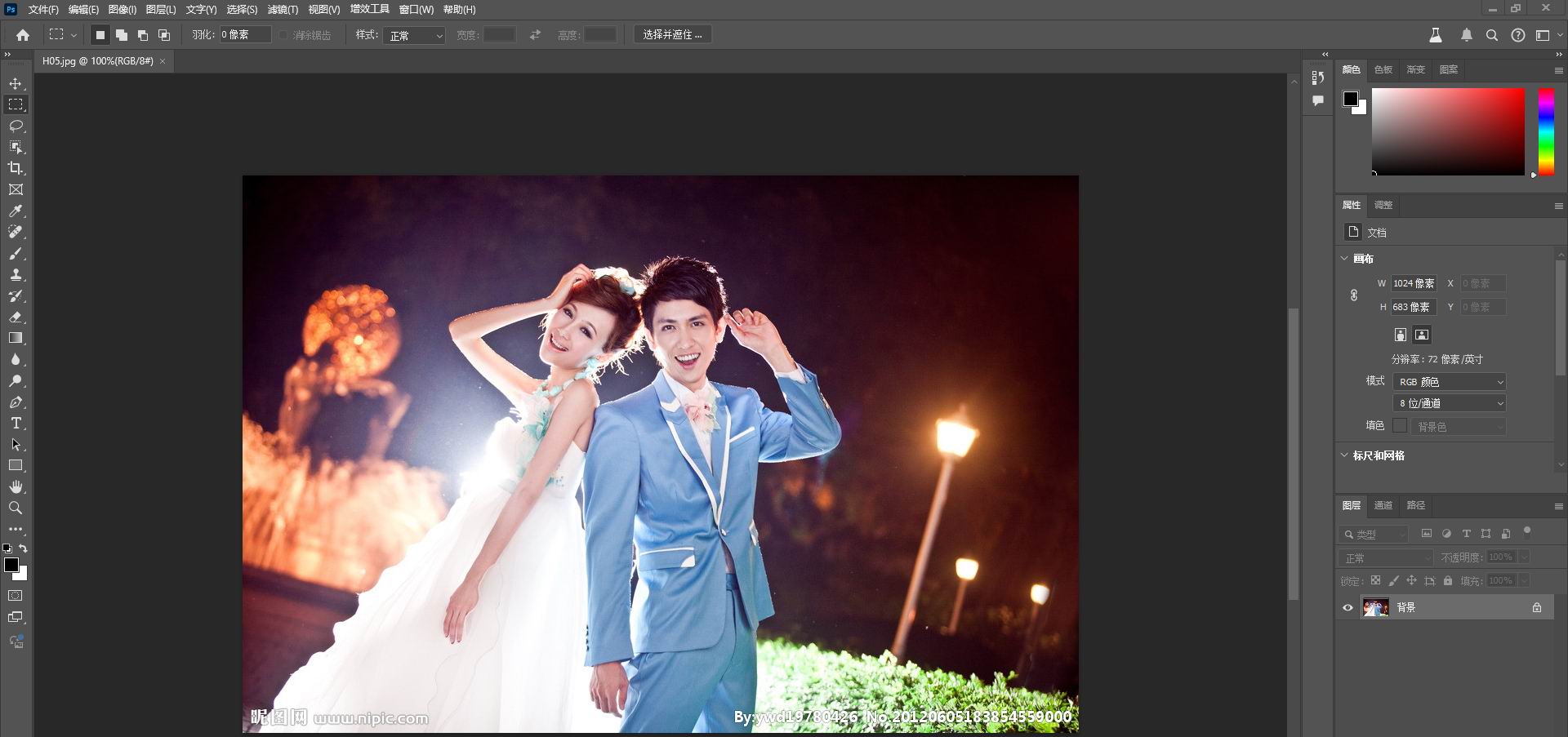Select the Rectangle shape tool

(16, 465)
